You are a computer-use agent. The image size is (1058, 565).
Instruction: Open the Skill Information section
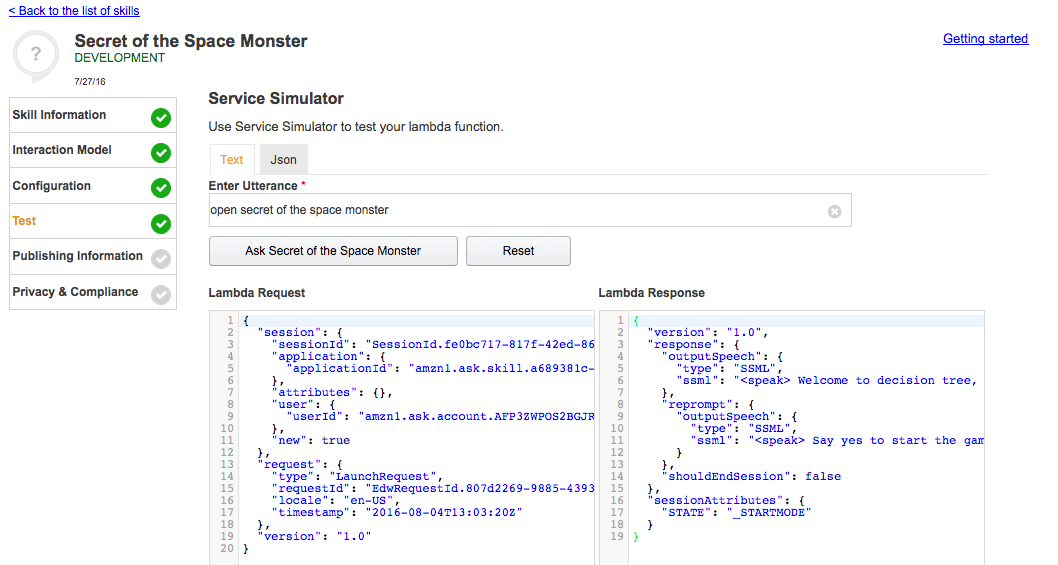(60, 115)
